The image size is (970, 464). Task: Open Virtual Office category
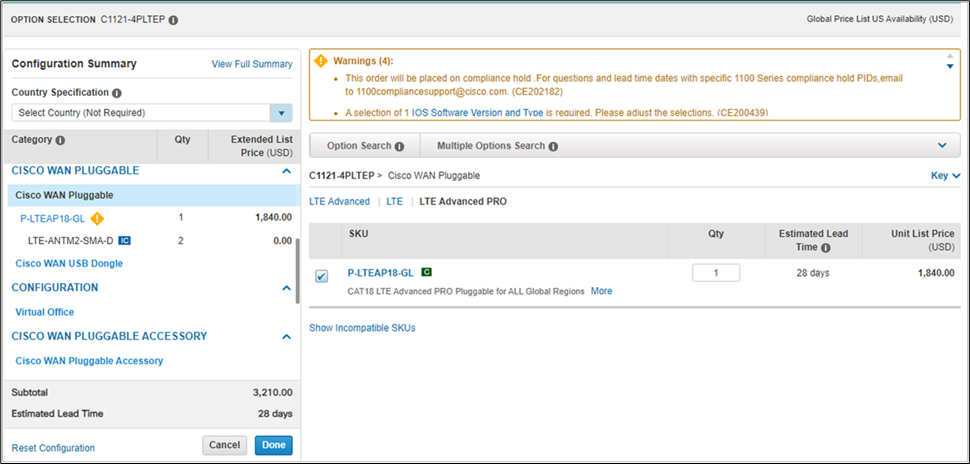click(x=45, y=312)
